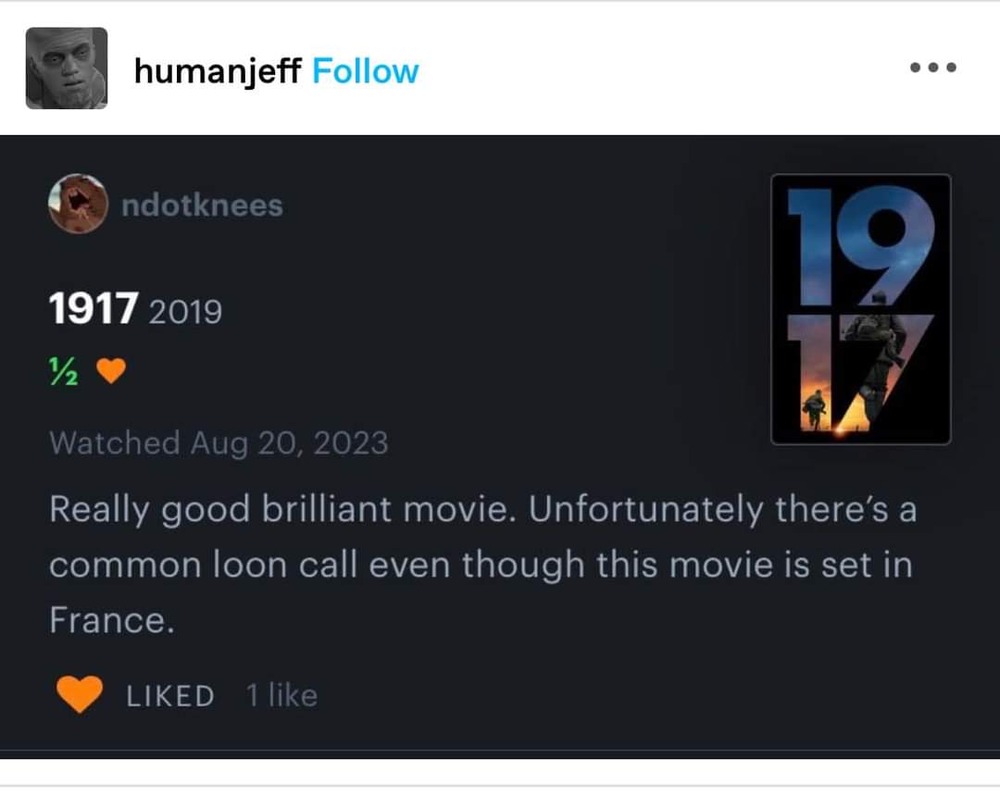Click ndotknees' round profile picture
The image size is (1000, 796).
[78, 204]
